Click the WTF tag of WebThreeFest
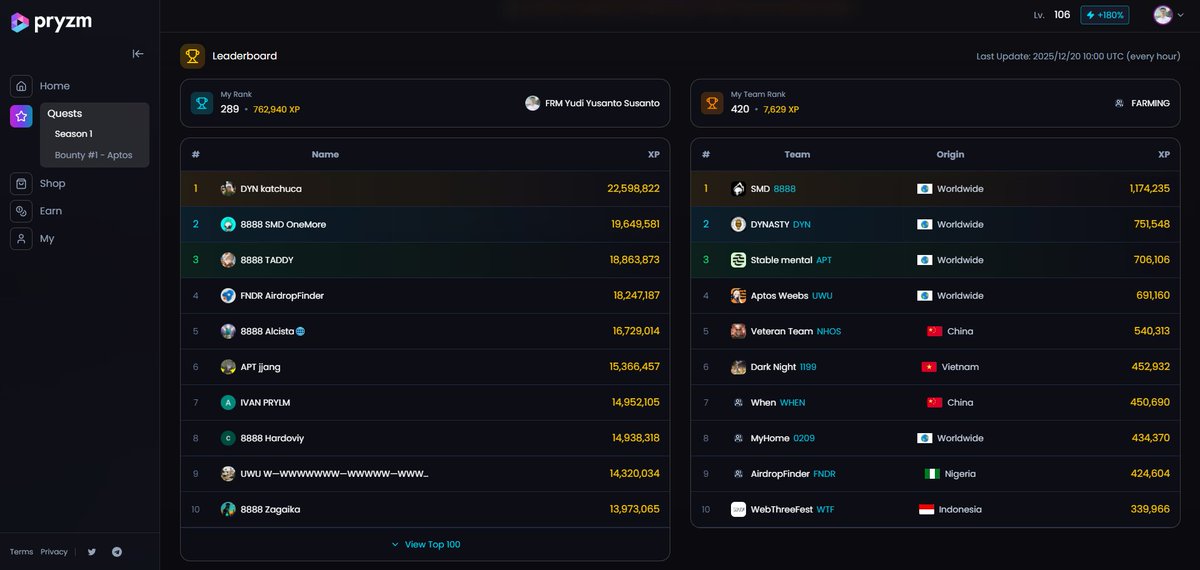Image resolution: width=1200 pixels, height=570 pixels. click(x=825, y=509)
